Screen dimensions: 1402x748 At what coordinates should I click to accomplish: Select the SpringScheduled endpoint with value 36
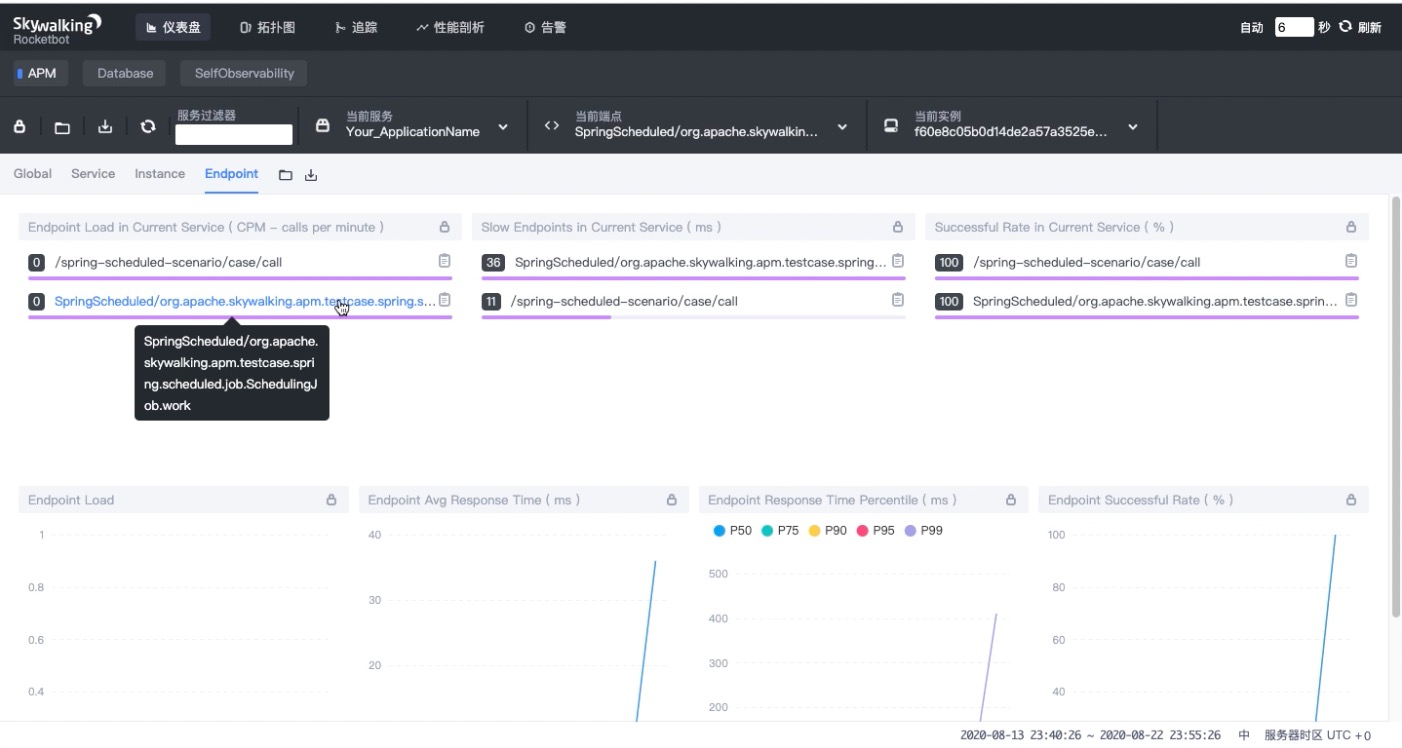(700, 262)
